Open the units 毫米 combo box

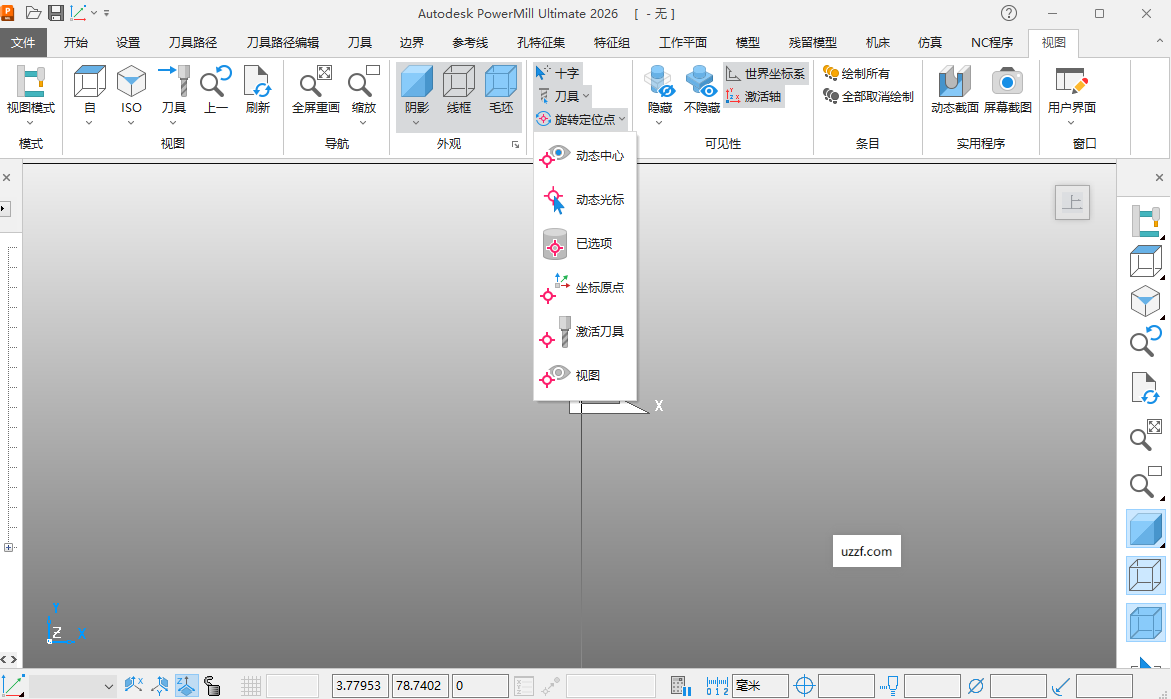tap(760, 686)
